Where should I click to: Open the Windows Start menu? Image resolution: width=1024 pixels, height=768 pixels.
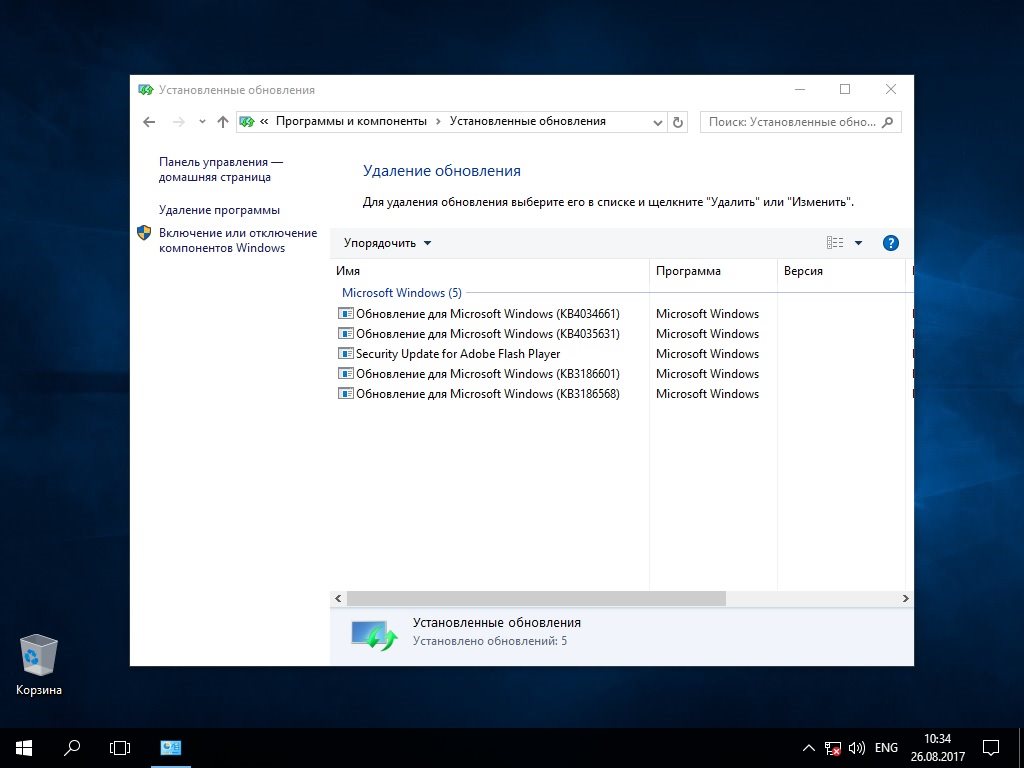23,747
